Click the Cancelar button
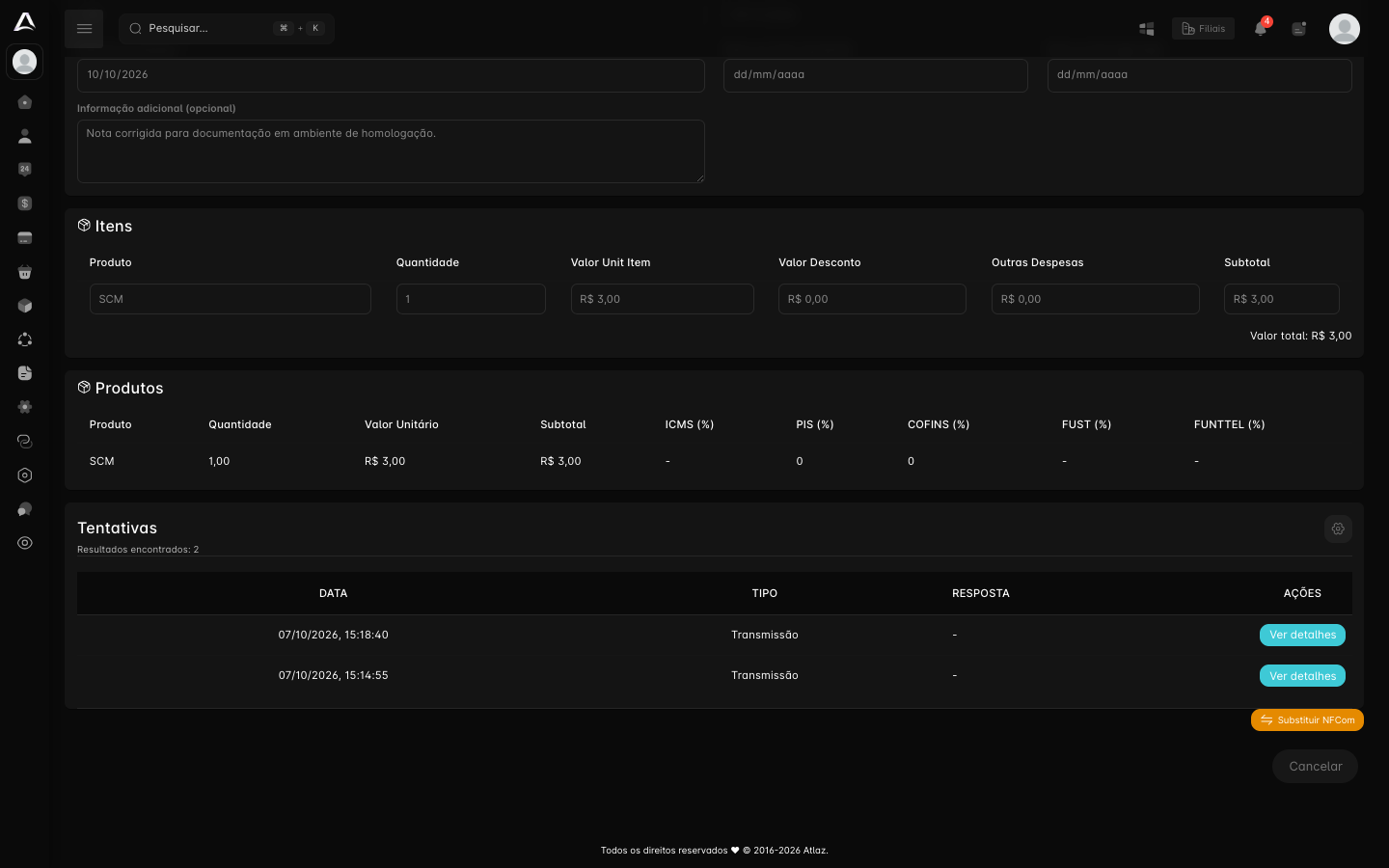Viewport: 1389px width, 868px height. [1315, 767]
